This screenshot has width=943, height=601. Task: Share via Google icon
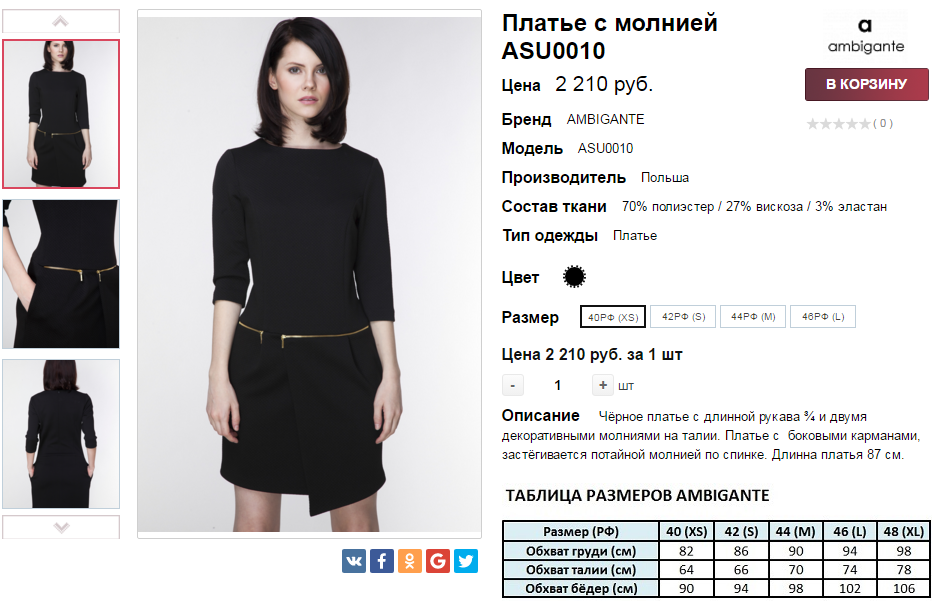tap(438, 561)
